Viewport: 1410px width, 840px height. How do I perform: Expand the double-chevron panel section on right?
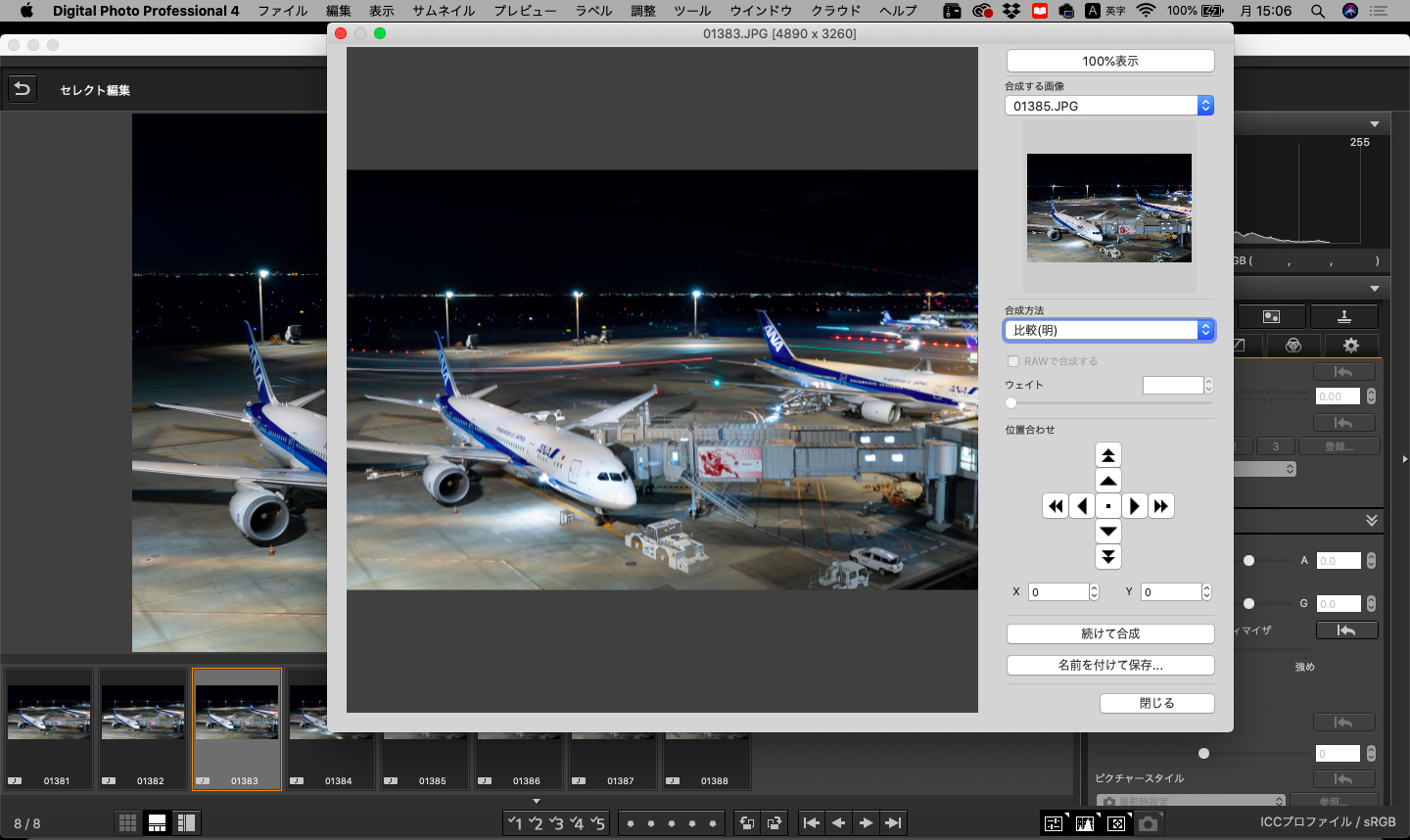click(x=1371, y=521)
